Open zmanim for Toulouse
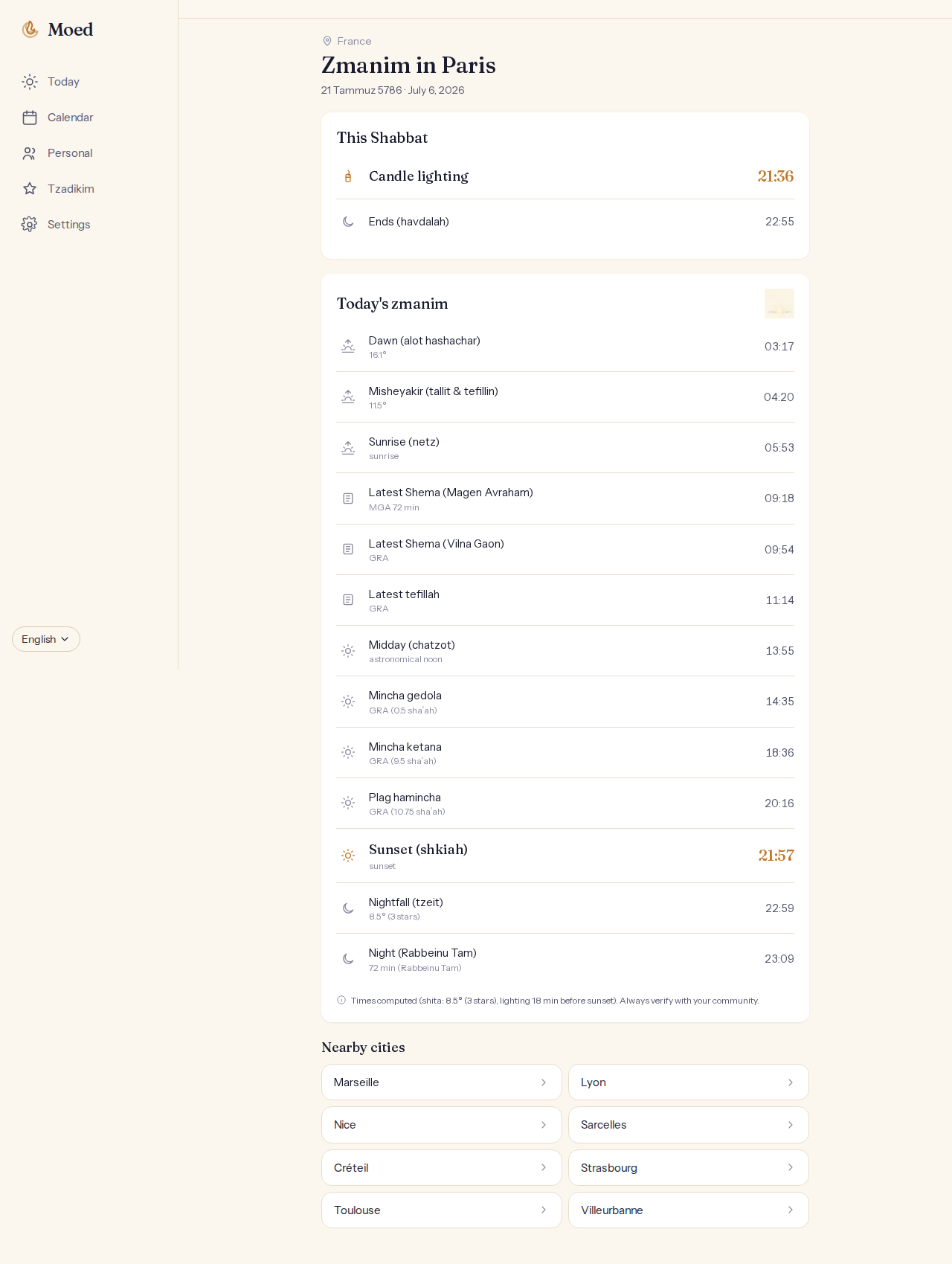 (442, 1210)
